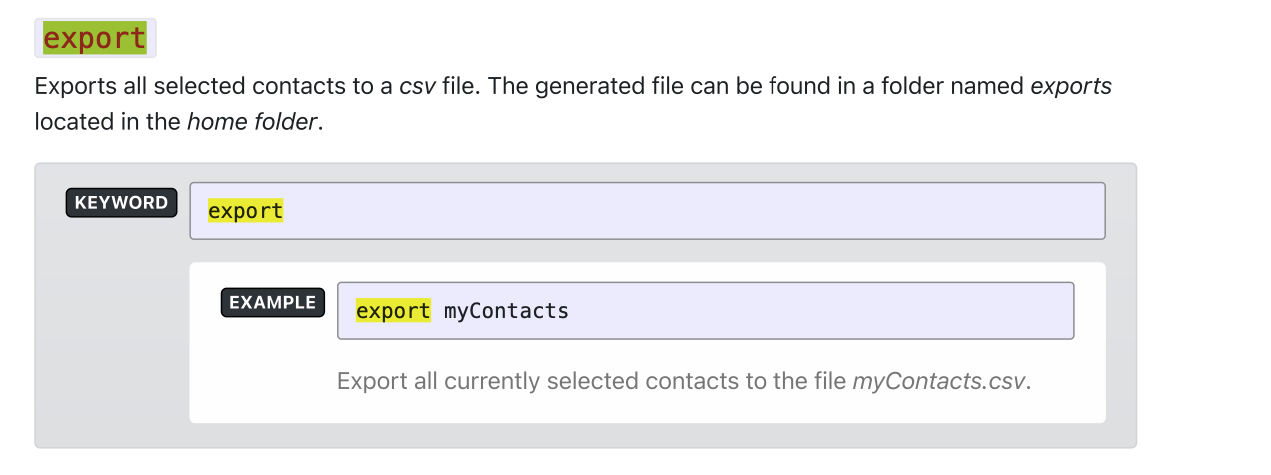Viewport: 1271px width, 475px height.
Task: Click highlighted "export" in the keyword box
Action: click(246, 211)
